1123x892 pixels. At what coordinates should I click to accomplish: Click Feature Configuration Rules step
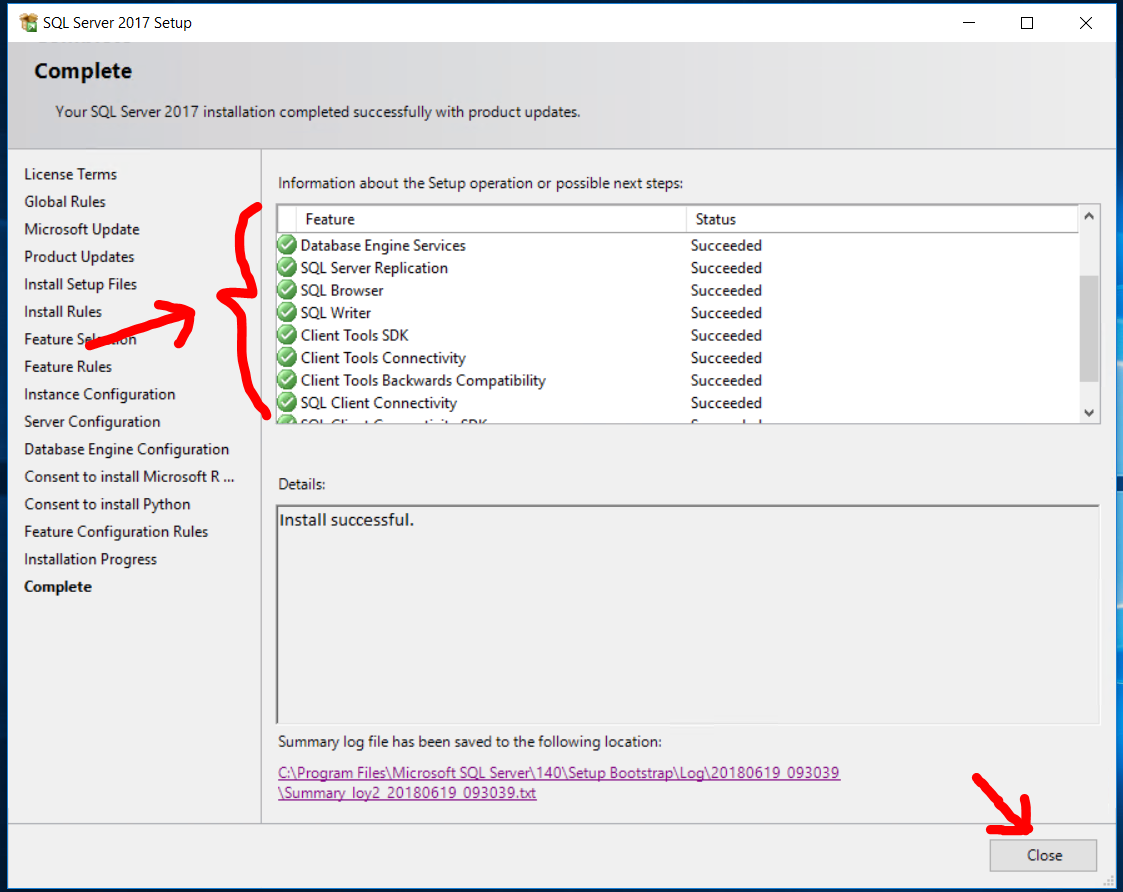[116, 532]
